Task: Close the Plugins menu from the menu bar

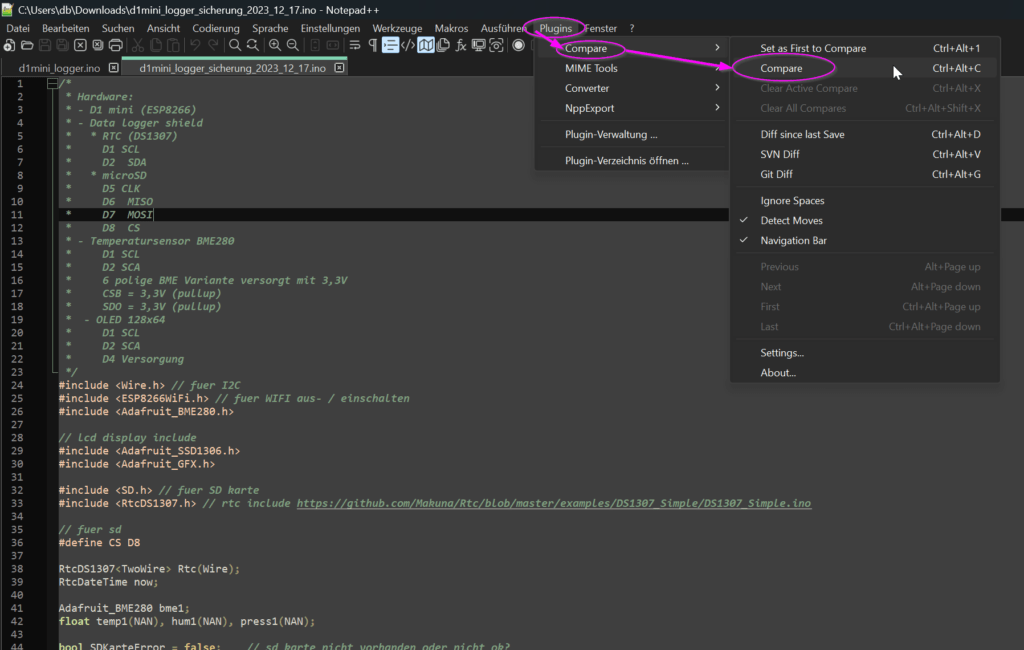Action: point(556,28)
